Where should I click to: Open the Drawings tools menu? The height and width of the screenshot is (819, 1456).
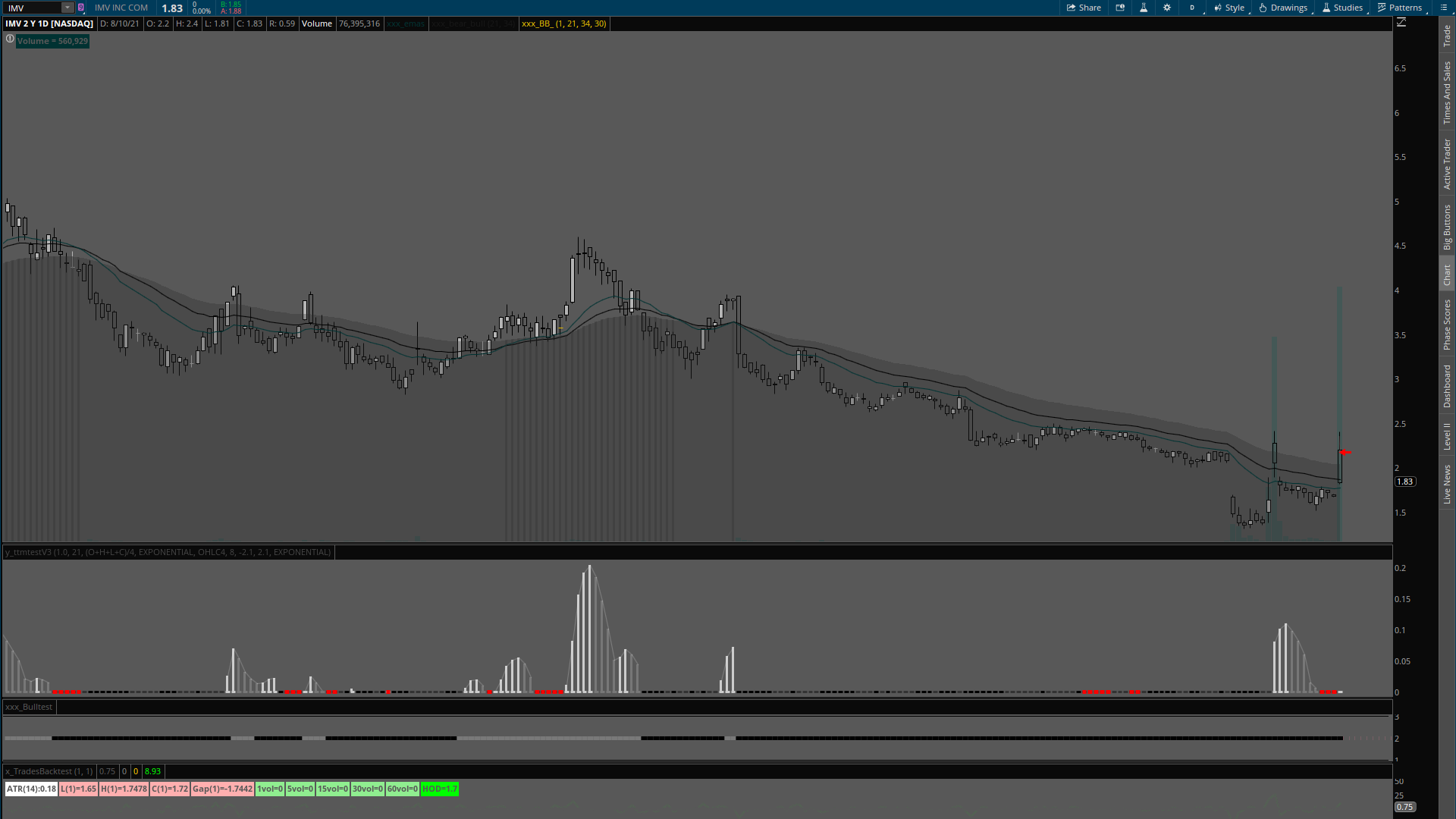(1283, 8)
